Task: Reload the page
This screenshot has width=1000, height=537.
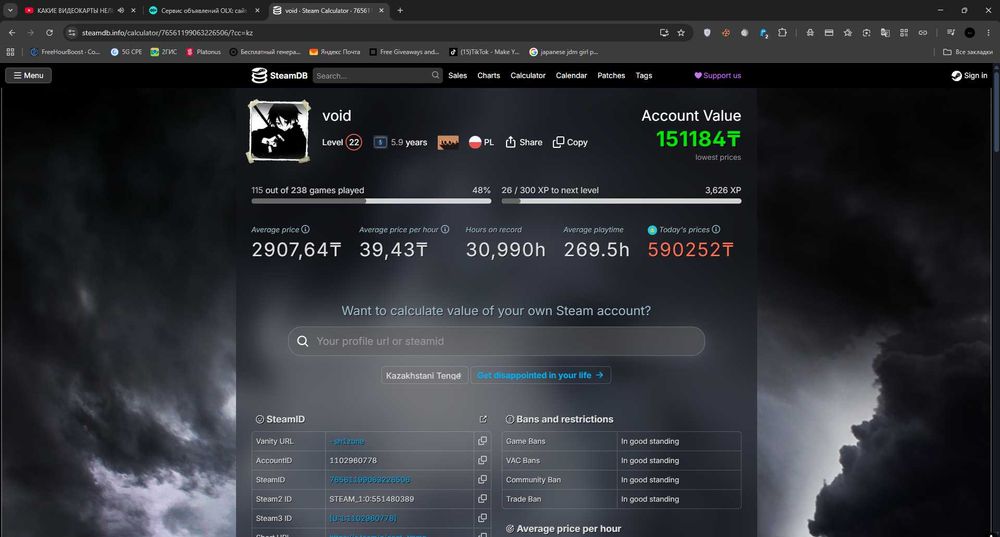Action: pos(49,33)
